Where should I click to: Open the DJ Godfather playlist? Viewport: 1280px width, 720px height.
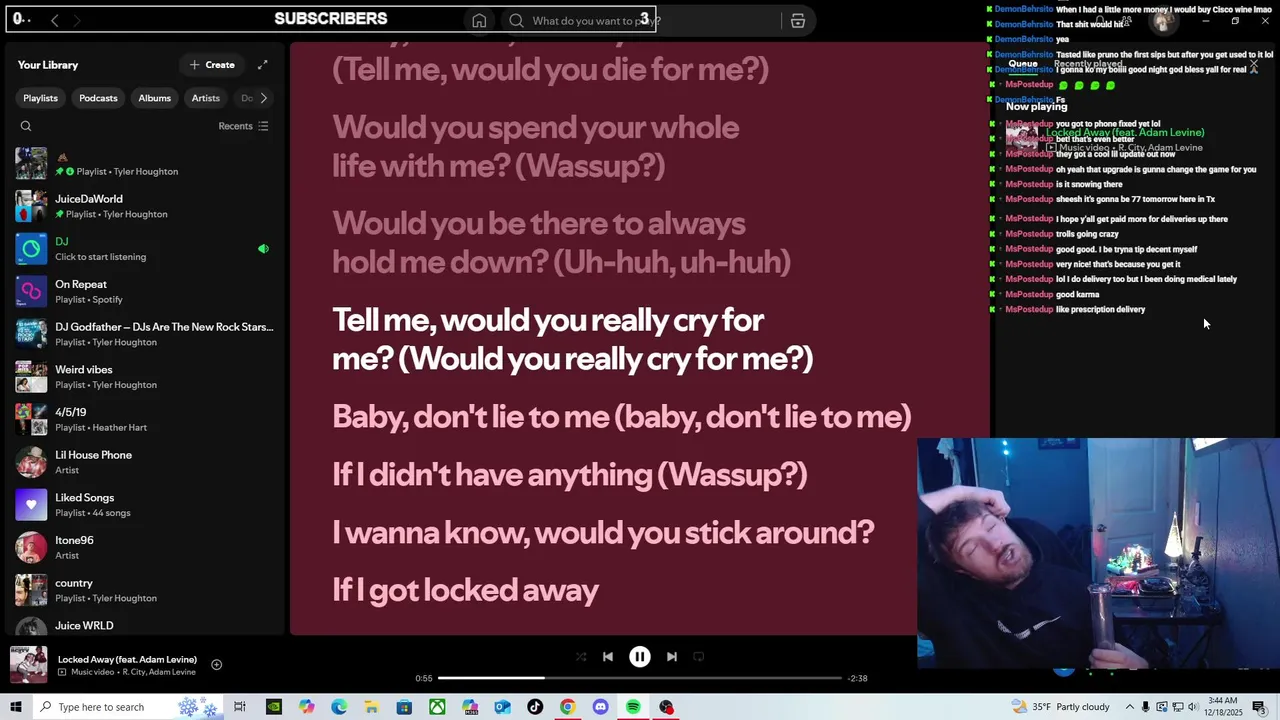(143, 334)
